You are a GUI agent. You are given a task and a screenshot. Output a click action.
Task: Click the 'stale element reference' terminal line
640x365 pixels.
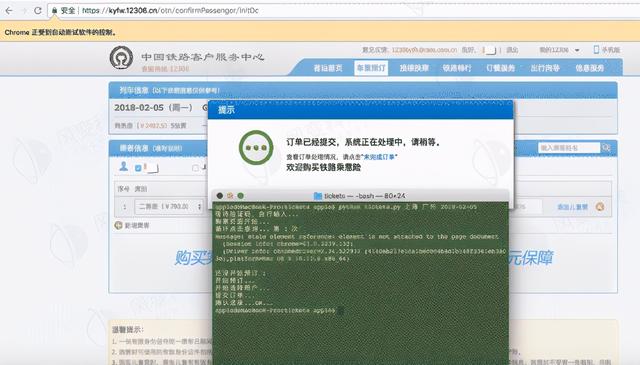click(357, 236)
